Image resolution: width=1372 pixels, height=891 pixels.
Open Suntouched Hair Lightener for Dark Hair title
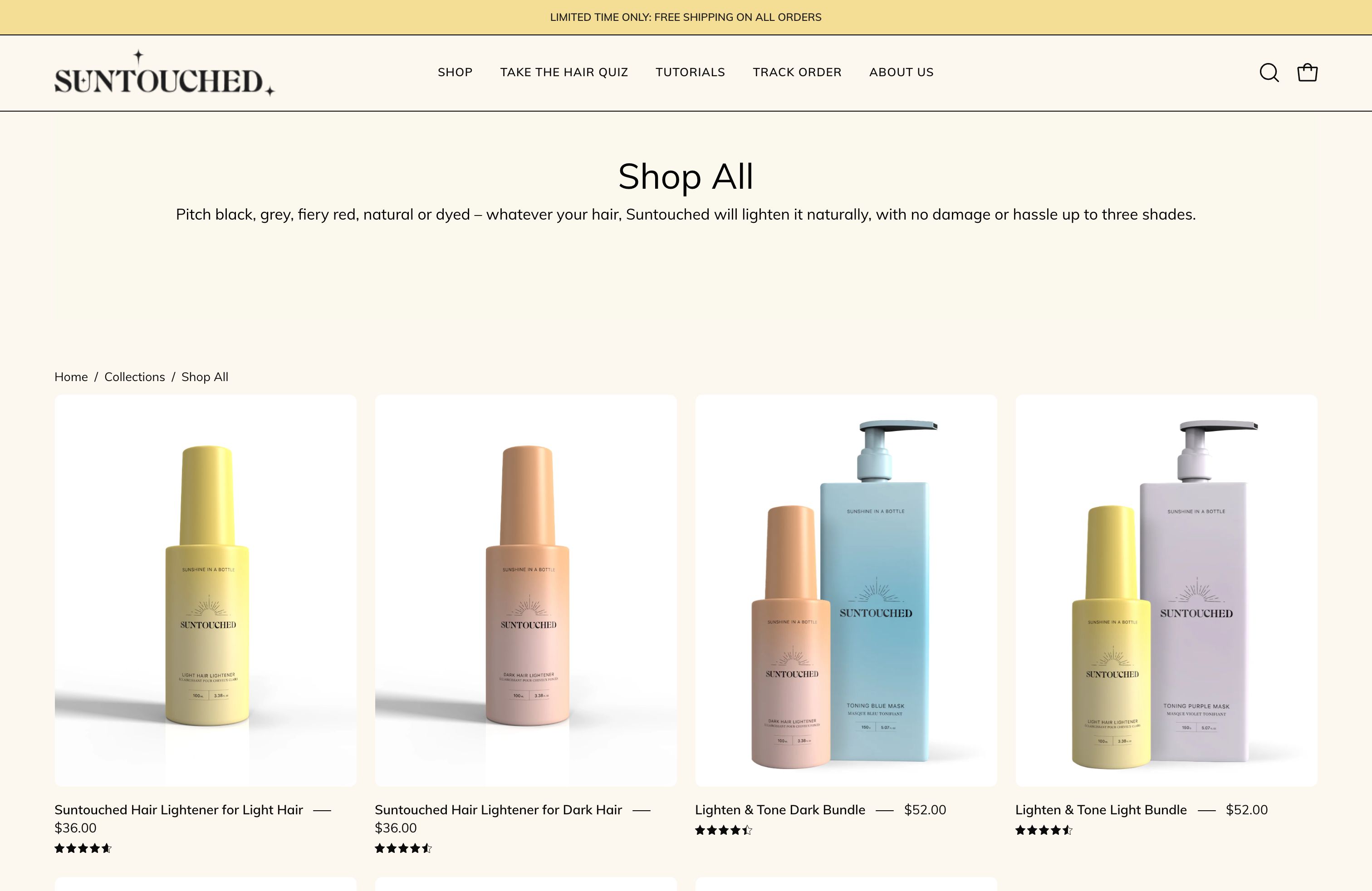pyautogui.click(x=498, y=810)
